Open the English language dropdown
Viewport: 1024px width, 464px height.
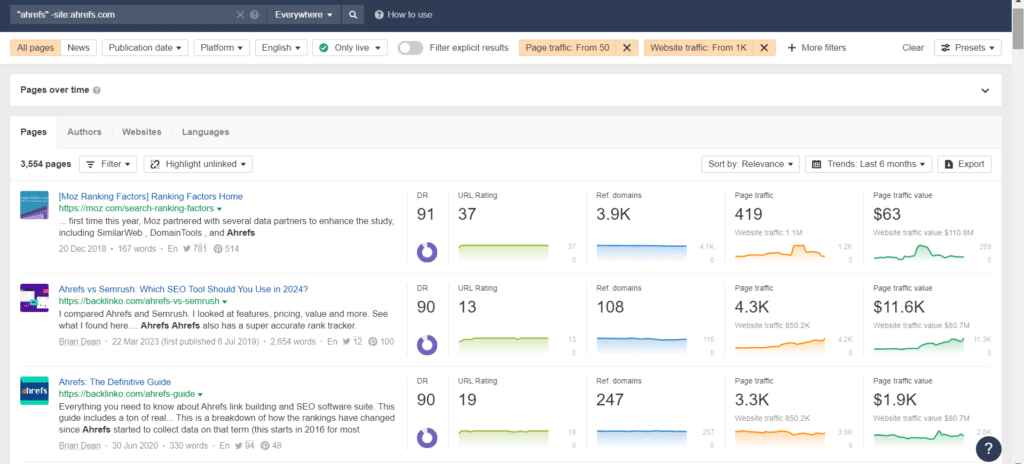tap(281, 48)
